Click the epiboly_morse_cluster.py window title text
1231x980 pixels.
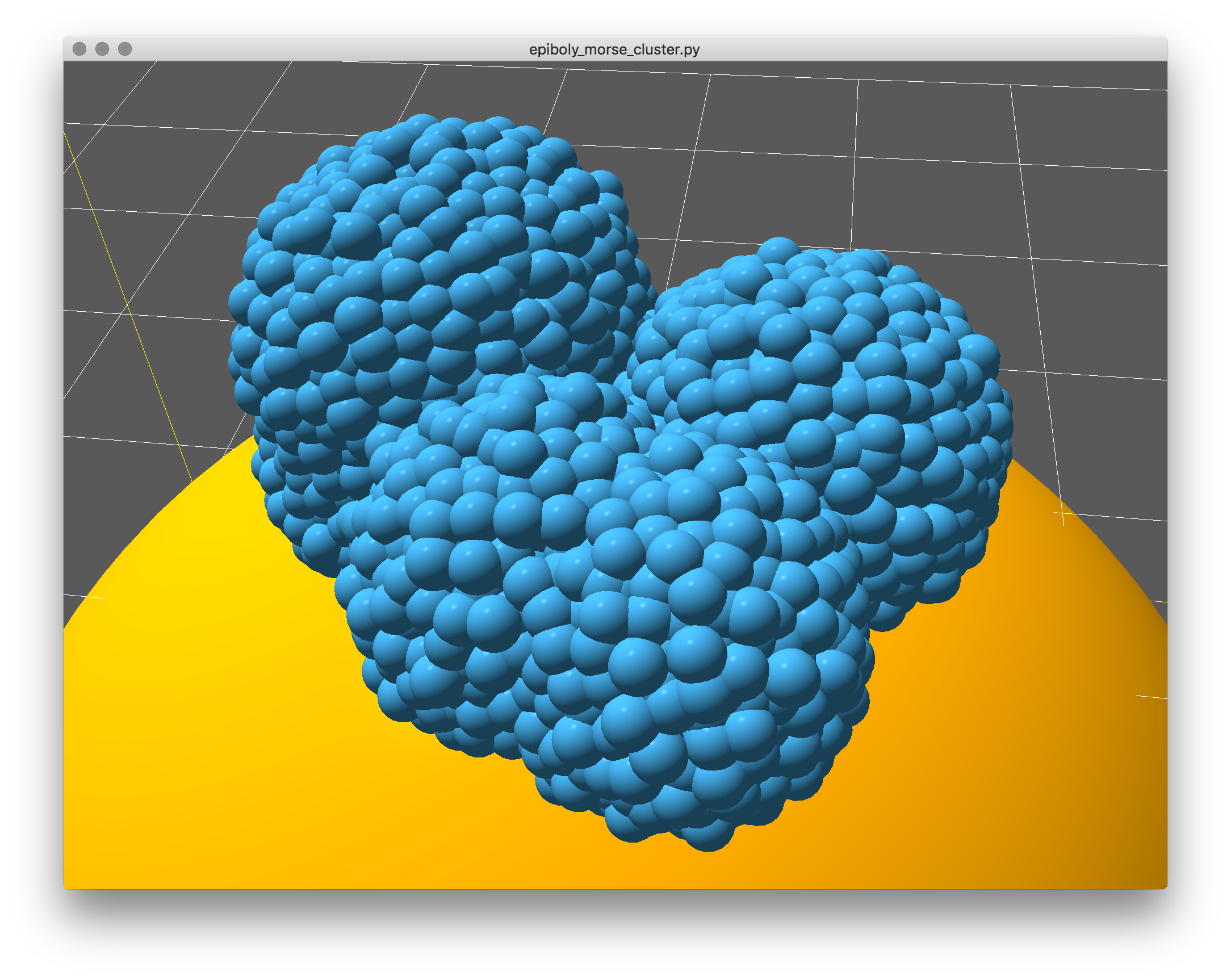pyautogui.click(x=614, y=50)
